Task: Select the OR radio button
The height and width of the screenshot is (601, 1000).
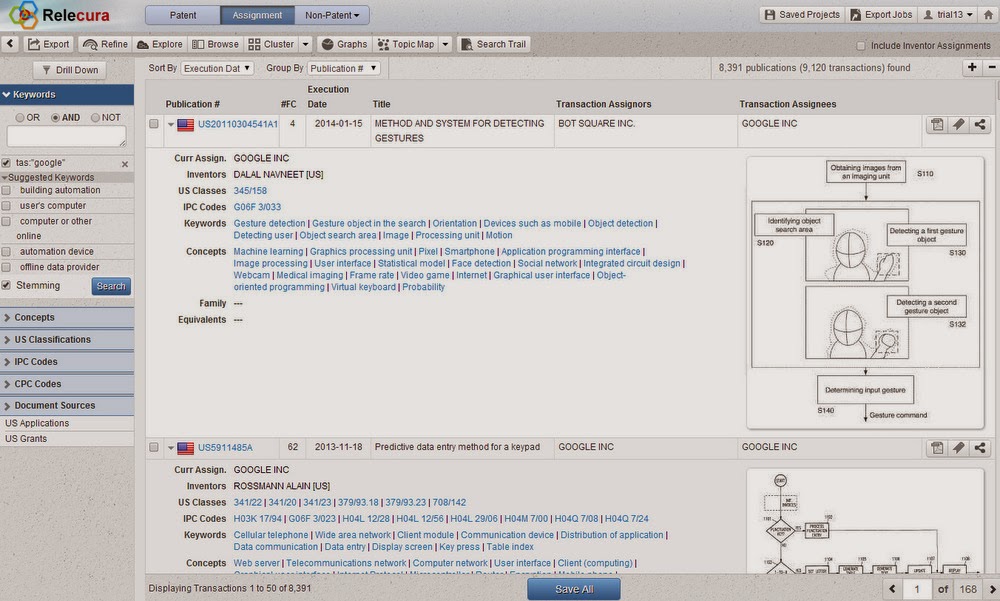Action: [x=20, y=118]
